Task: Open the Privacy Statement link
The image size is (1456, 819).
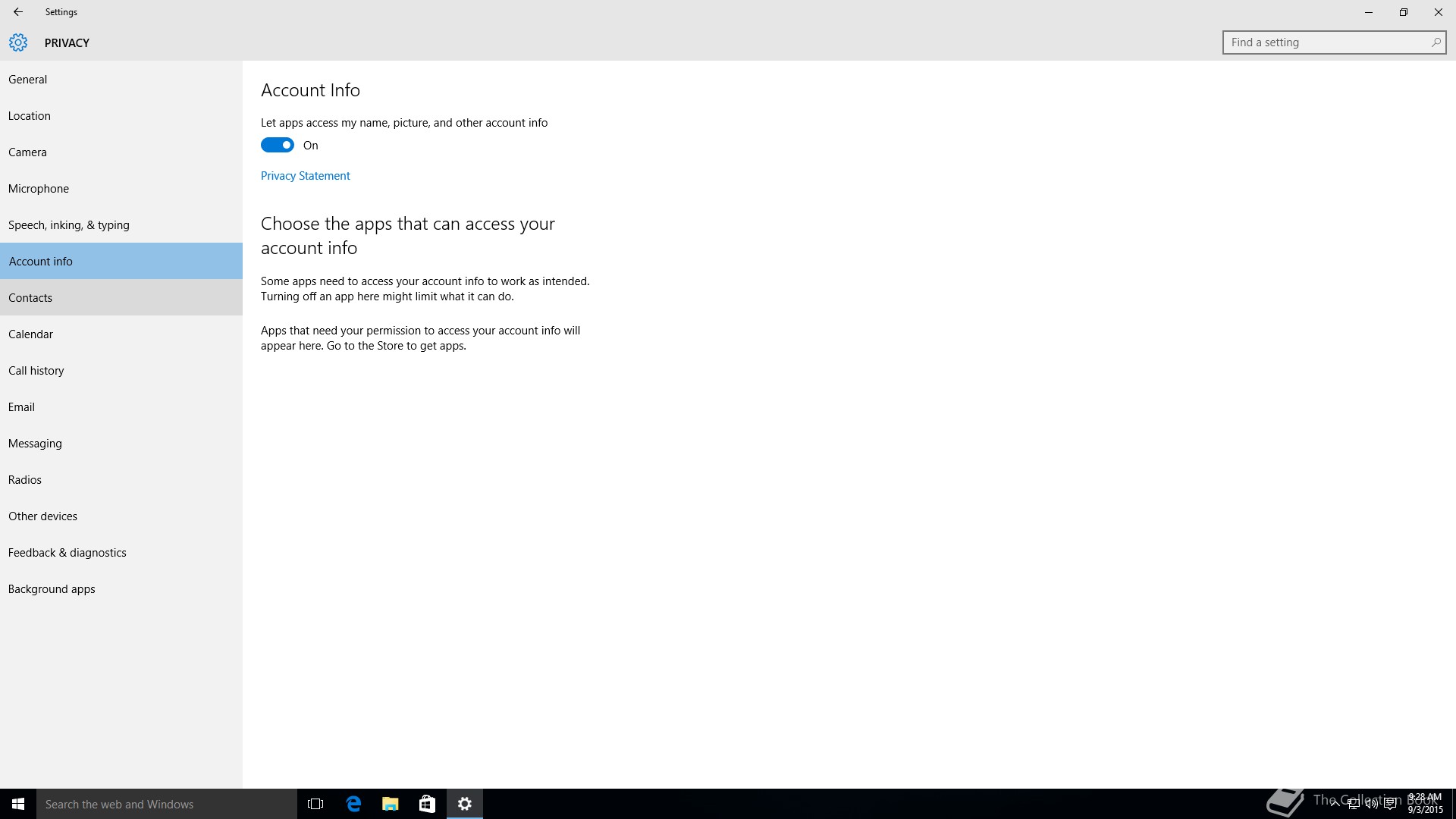Action: [305, 175]
